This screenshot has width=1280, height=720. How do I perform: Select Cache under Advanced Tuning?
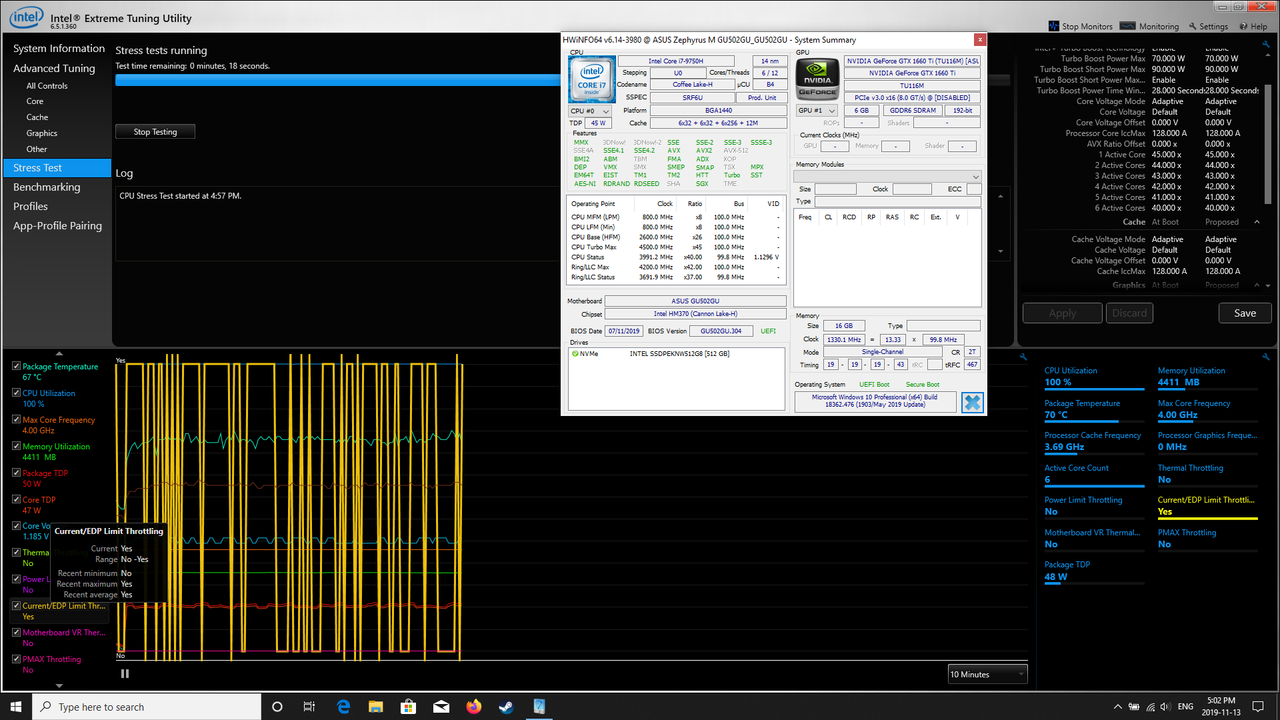37,117
